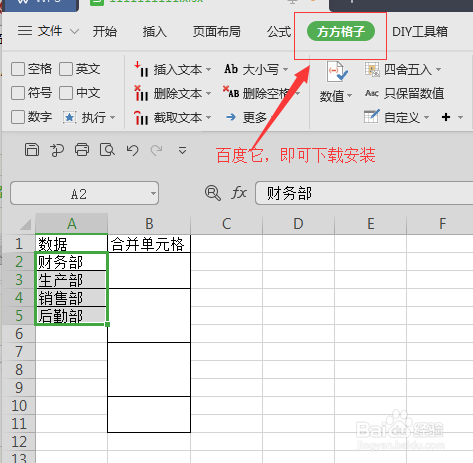Click the 大小写 Ab icon
The image size is (473, 463).
231,69
